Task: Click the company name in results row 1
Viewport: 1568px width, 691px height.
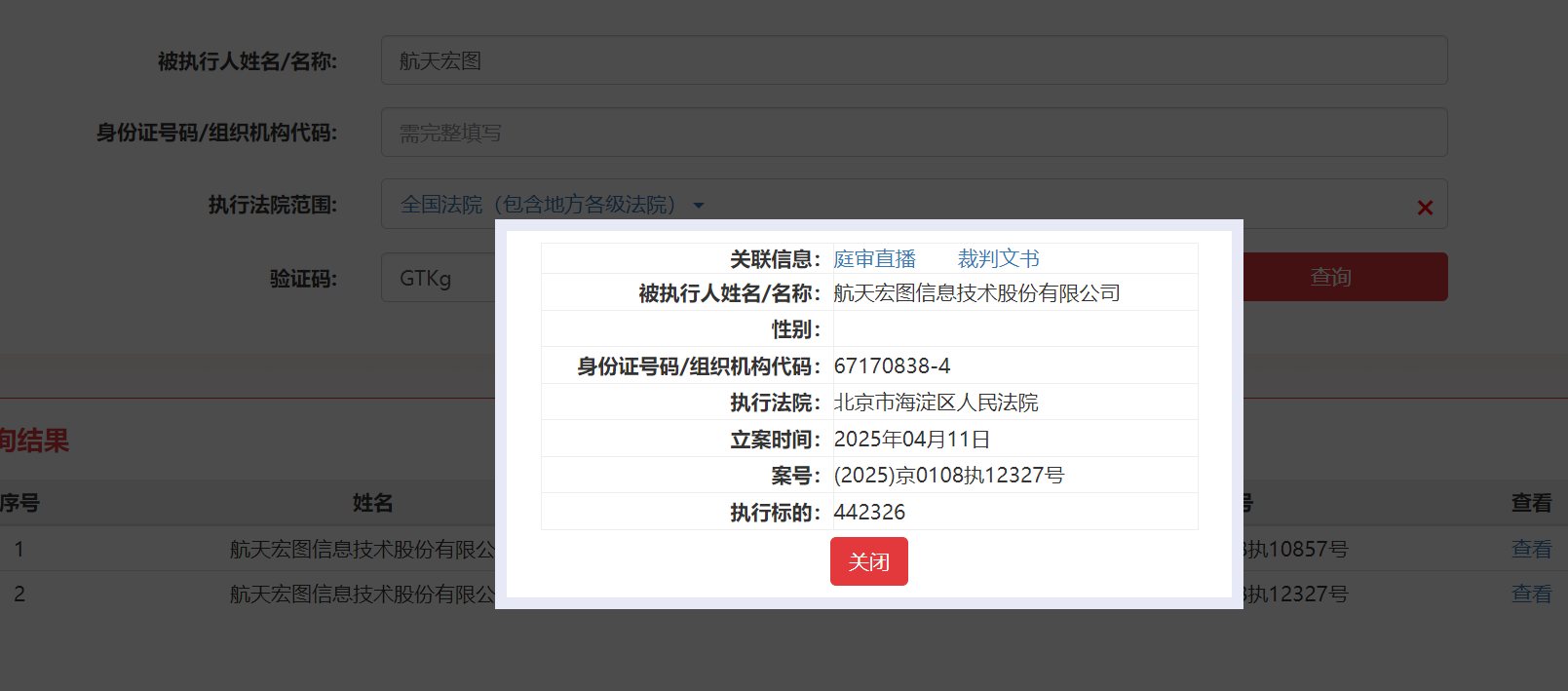Action: coord(363,550)
